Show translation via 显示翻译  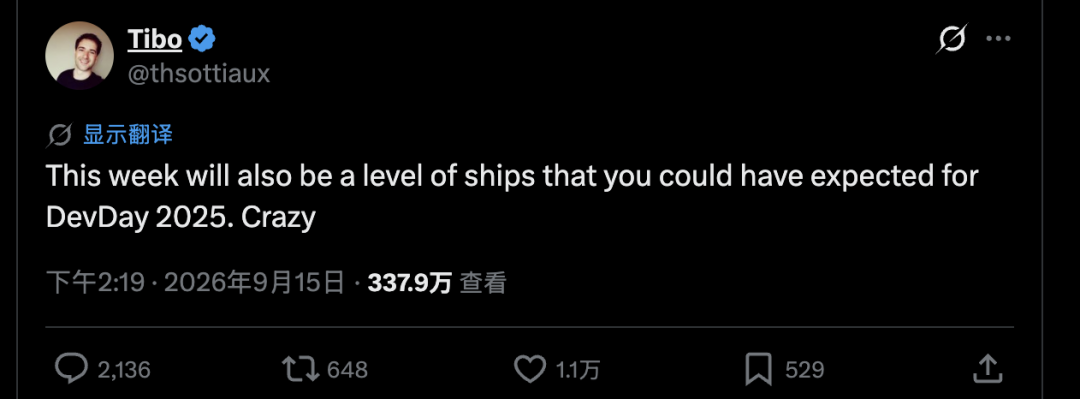pos(127,135)
